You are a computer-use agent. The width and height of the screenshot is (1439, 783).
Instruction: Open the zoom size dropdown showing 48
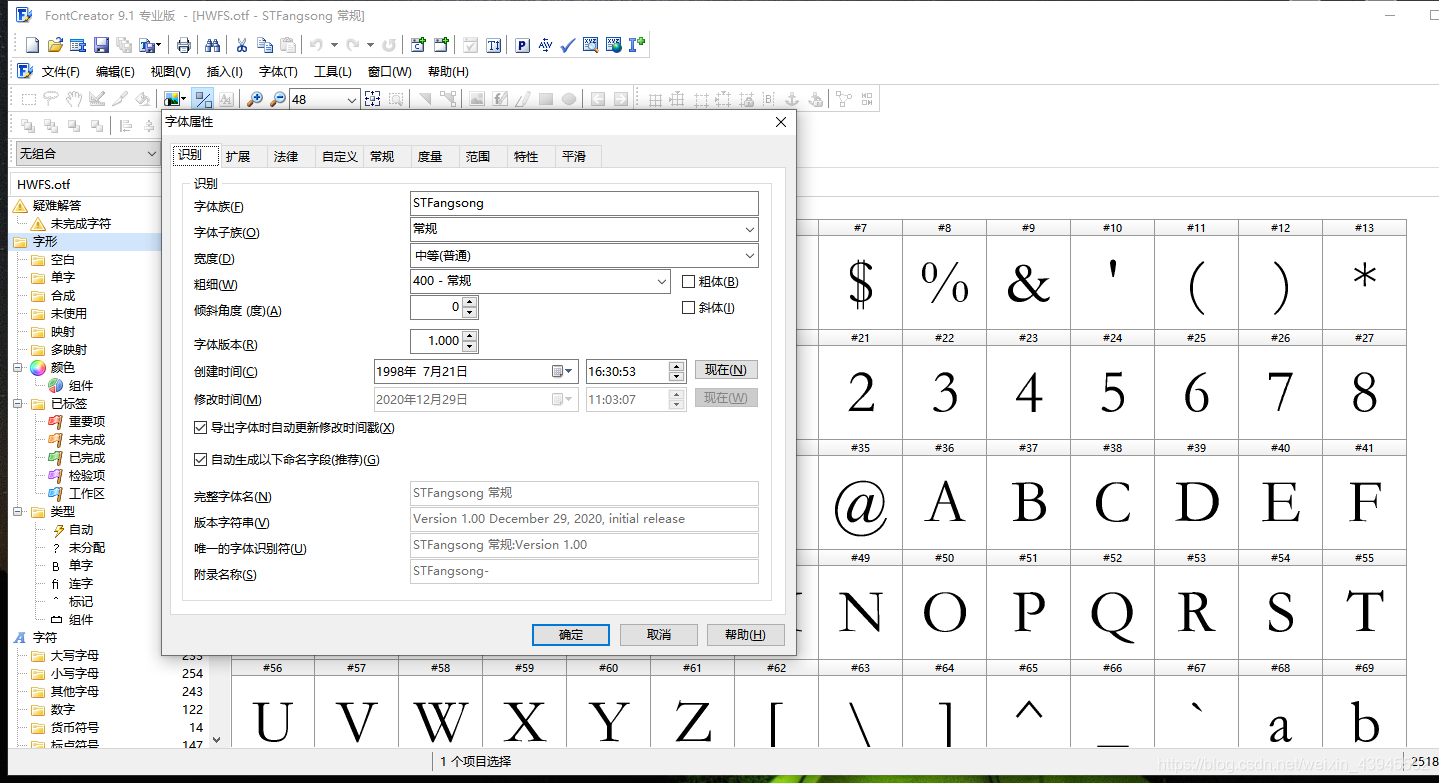point(351,99)
